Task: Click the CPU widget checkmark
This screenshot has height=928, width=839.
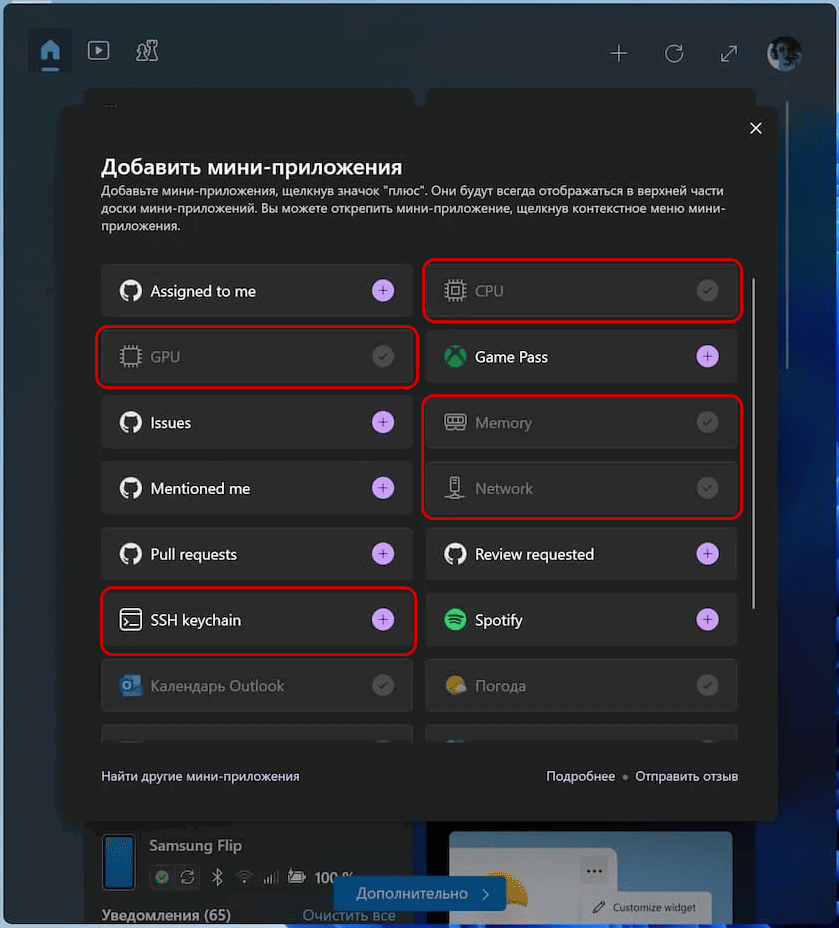Action: coord(707,291)
